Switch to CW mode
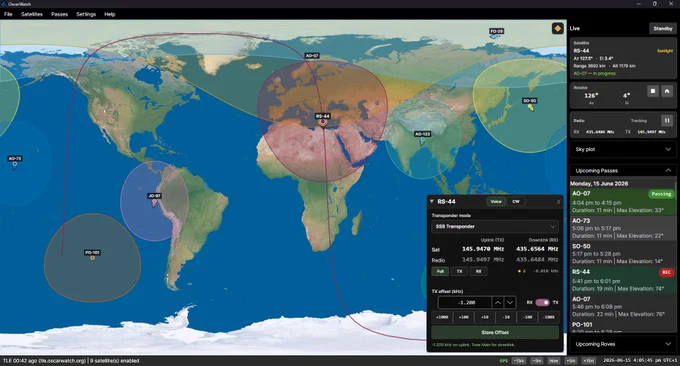Screen dimensions: 680x366 click(x=516, y=202)
